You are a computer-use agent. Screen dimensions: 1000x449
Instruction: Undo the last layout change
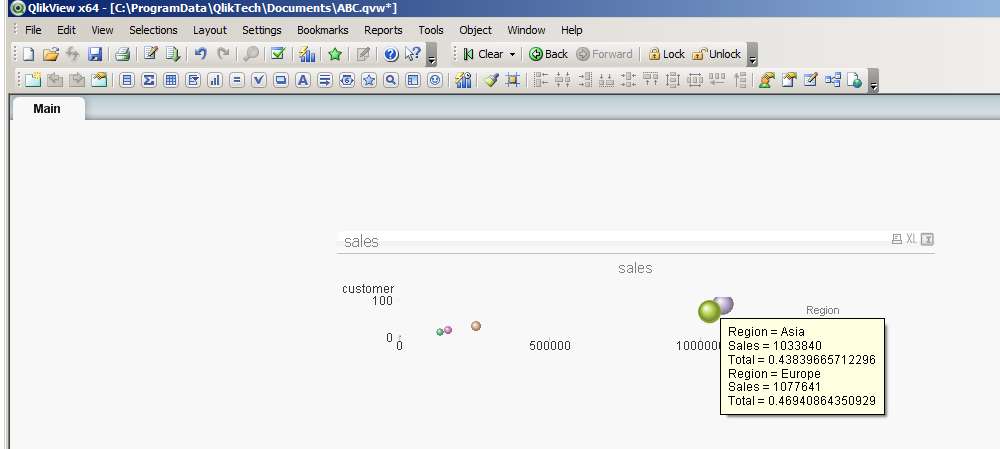201,54
